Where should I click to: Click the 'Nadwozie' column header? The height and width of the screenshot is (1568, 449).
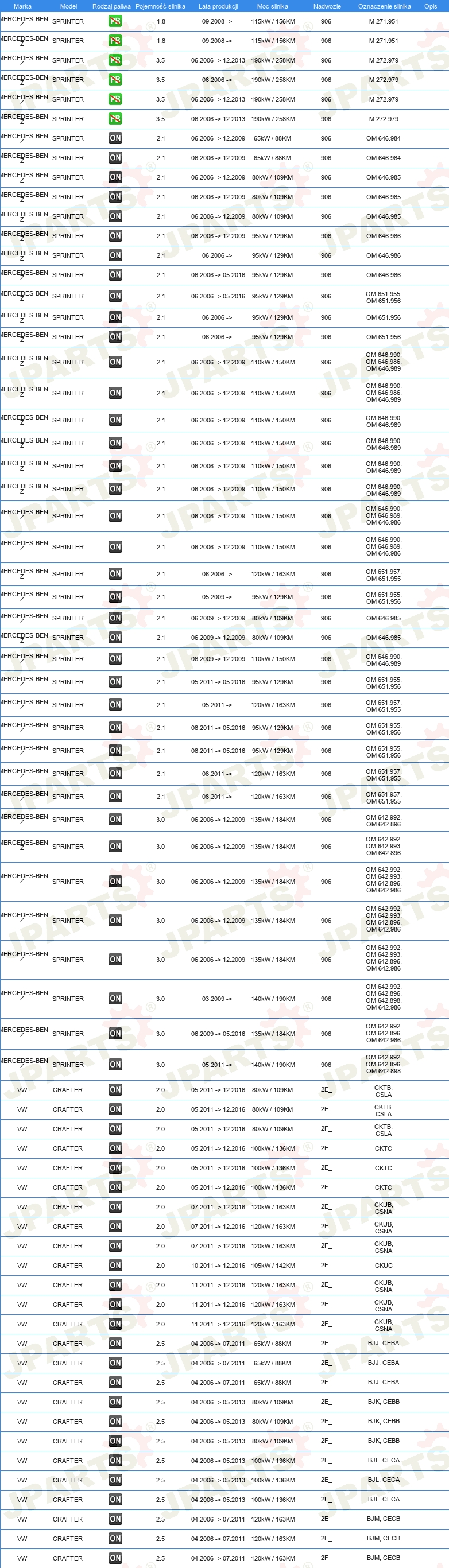(327, 6)
